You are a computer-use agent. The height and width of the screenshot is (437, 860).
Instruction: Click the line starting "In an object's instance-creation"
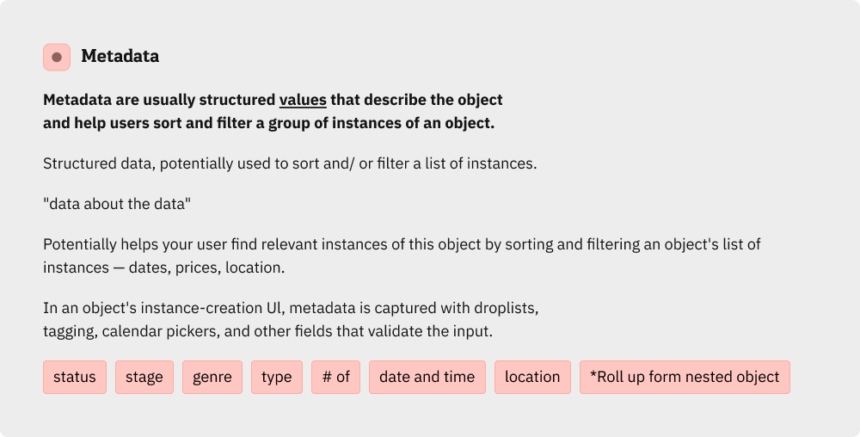pyautogui.click(x=291, y=308)
